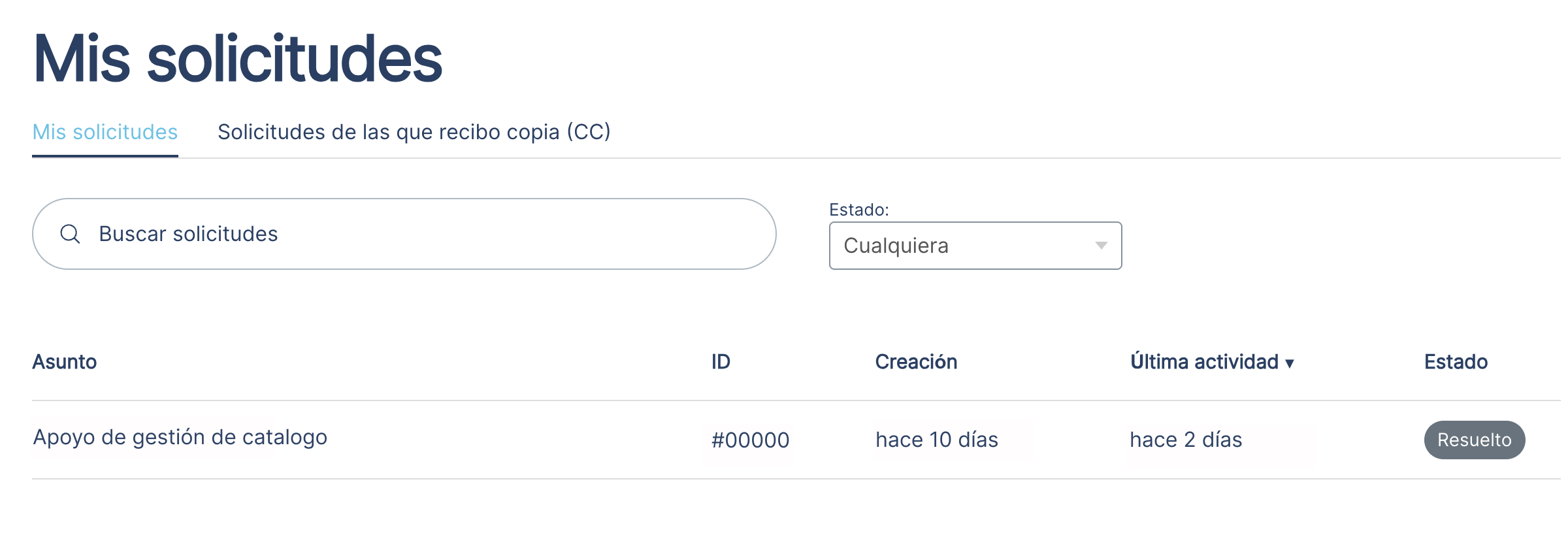Open the Apoyo de gestión de catalogo request
Screen dimensions: 1568x537
pos(180,437)
